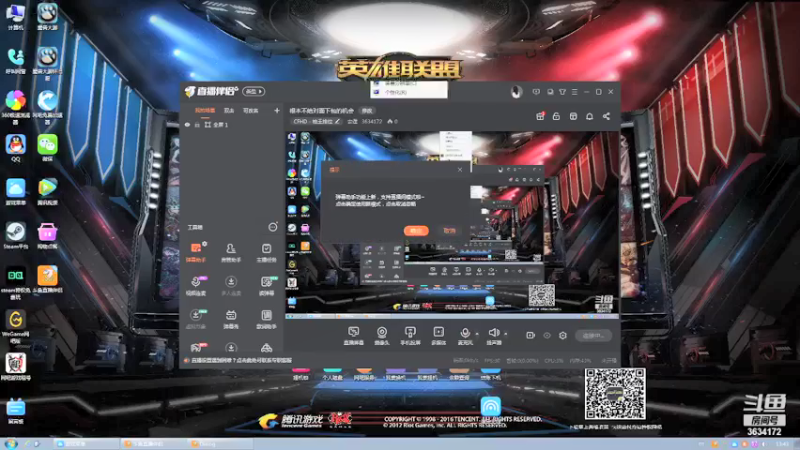Viewport: 800px width, 450px height.
Task: Open the 计算机 desktop icon
Action: [15, 16]
